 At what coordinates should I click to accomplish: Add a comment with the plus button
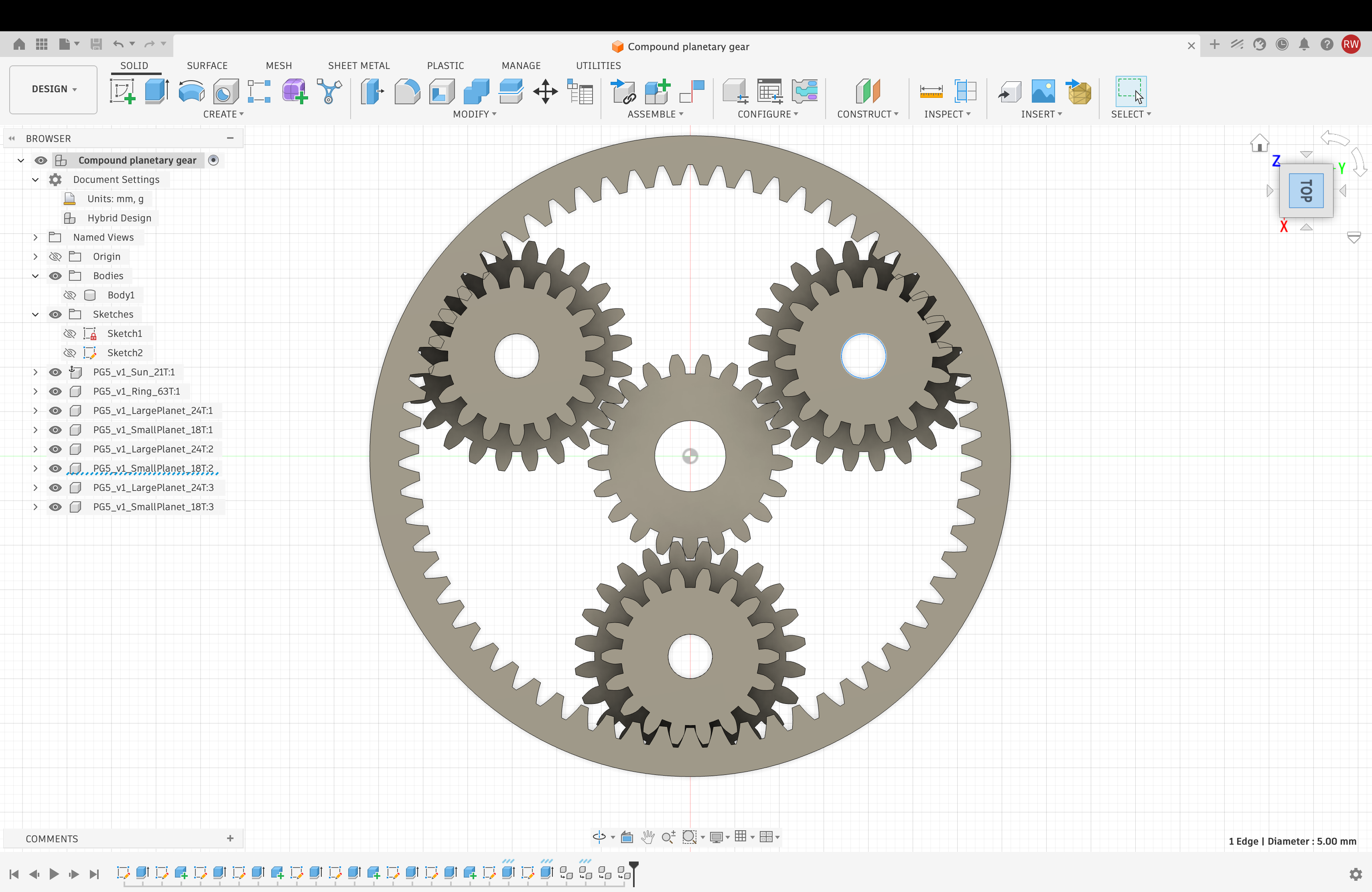tap(230, 838)
